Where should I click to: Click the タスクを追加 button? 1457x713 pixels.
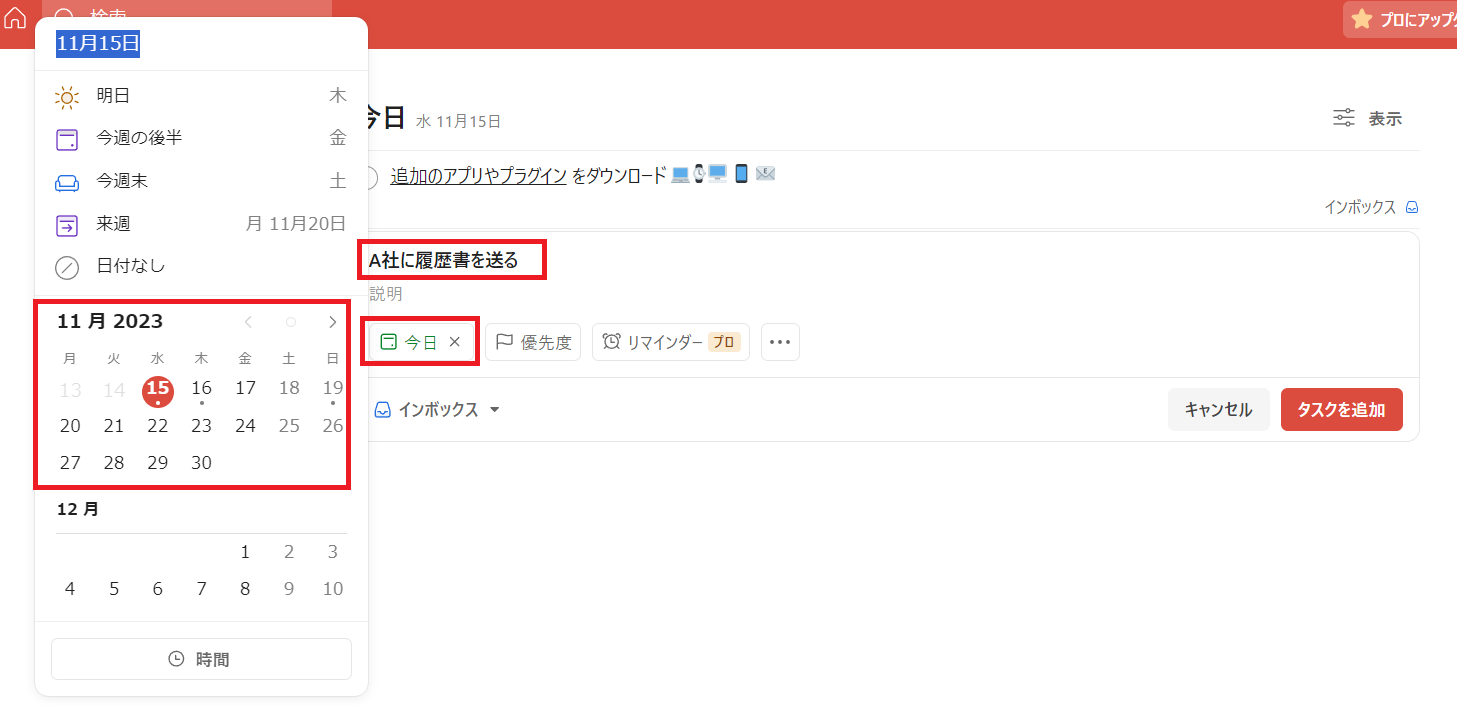click(1341, 410)
